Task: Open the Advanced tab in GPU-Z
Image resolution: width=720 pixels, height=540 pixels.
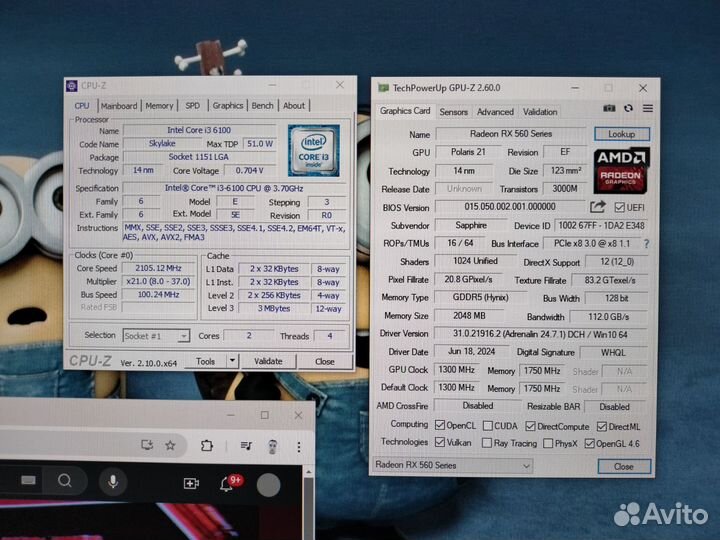Action: pos(495,112)
